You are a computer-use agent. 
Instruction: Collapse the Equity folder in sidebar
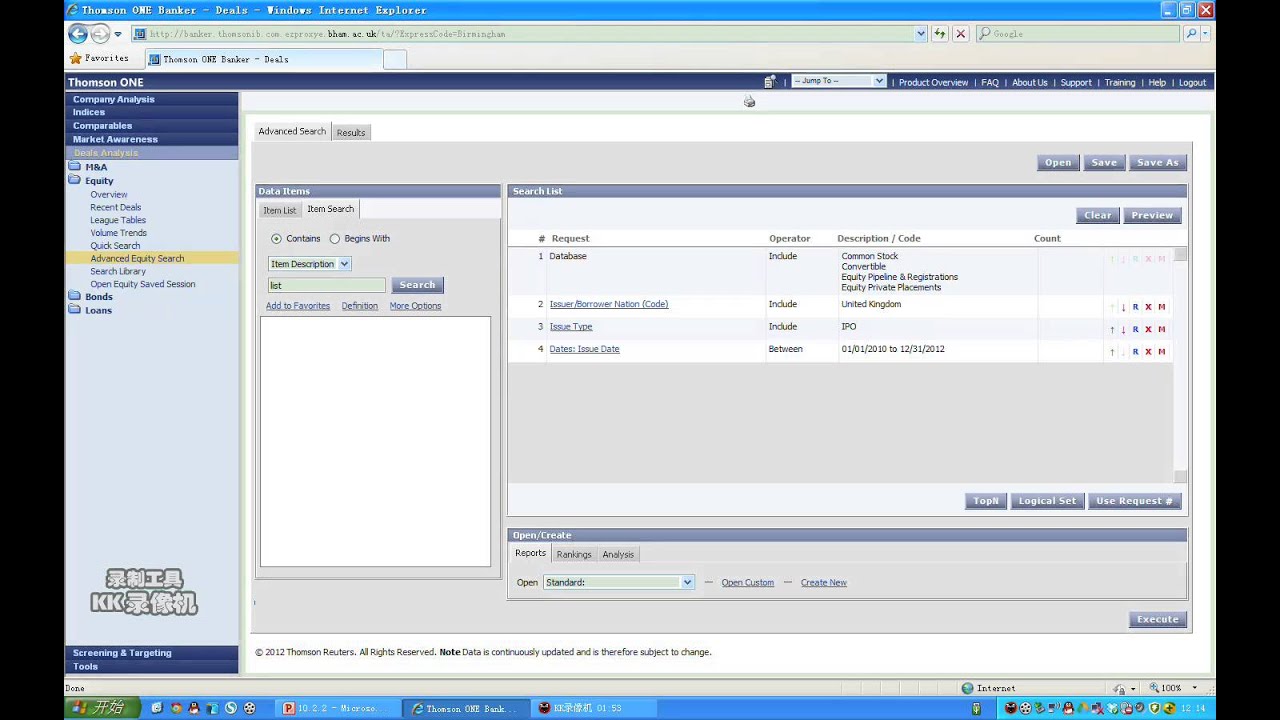pos(74,181)
